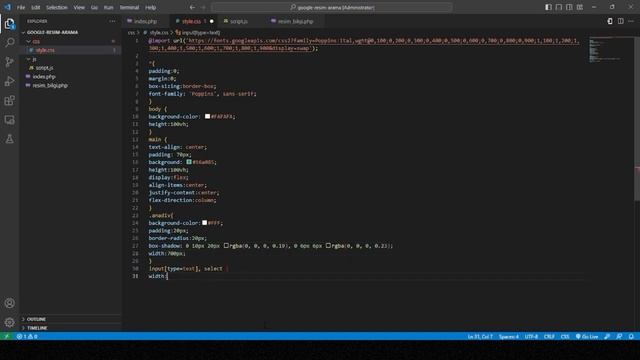640x360 pixels.
Task: Open the Run menu
Action: click(x=108, y=7)
